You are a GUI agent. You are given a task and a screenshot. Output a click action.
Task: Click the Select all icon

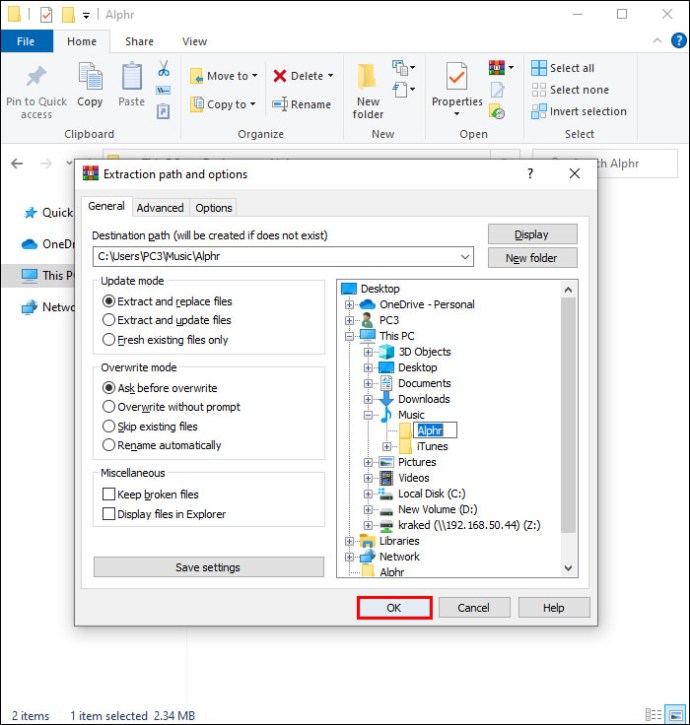(539, 68)
